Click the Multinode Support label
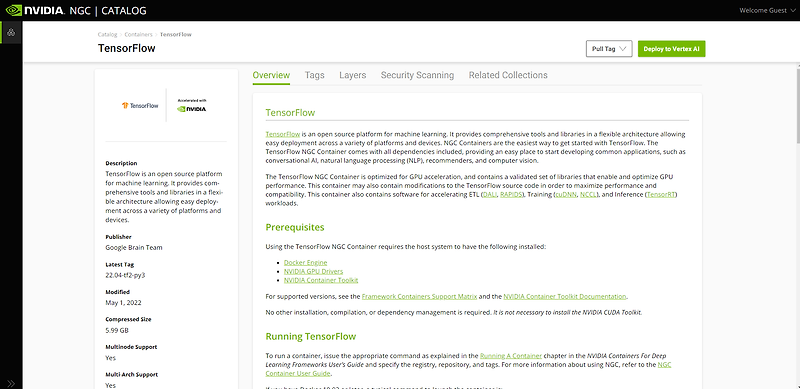This screenshot has width=800, height=389. [131, 347]
